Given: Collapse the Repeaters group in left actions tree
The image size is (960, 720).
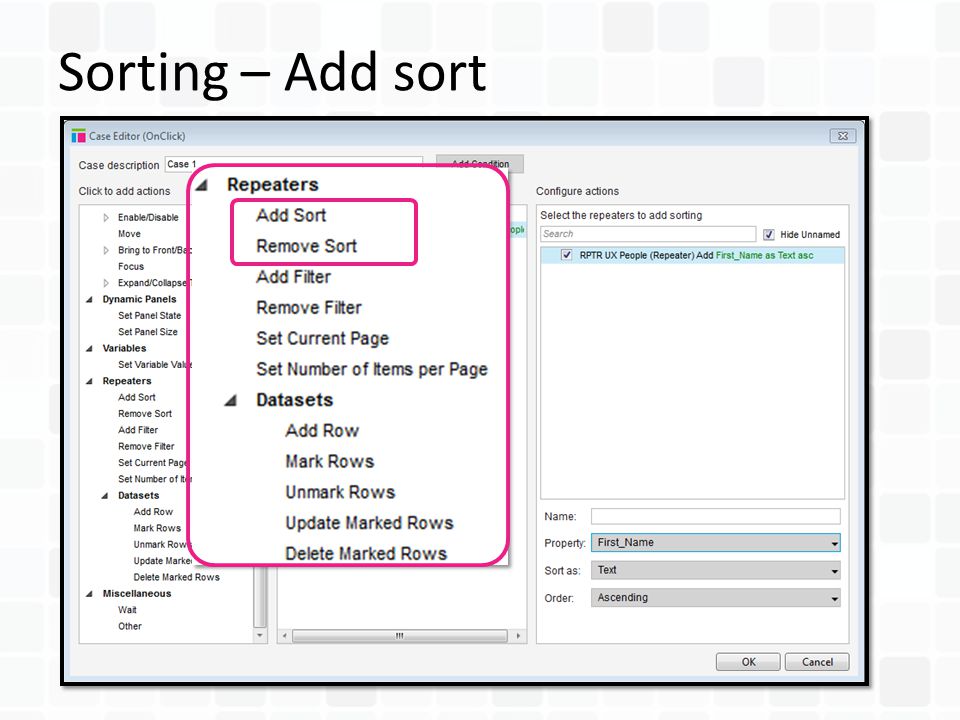Looking at the screenshot, I should 90,381.
